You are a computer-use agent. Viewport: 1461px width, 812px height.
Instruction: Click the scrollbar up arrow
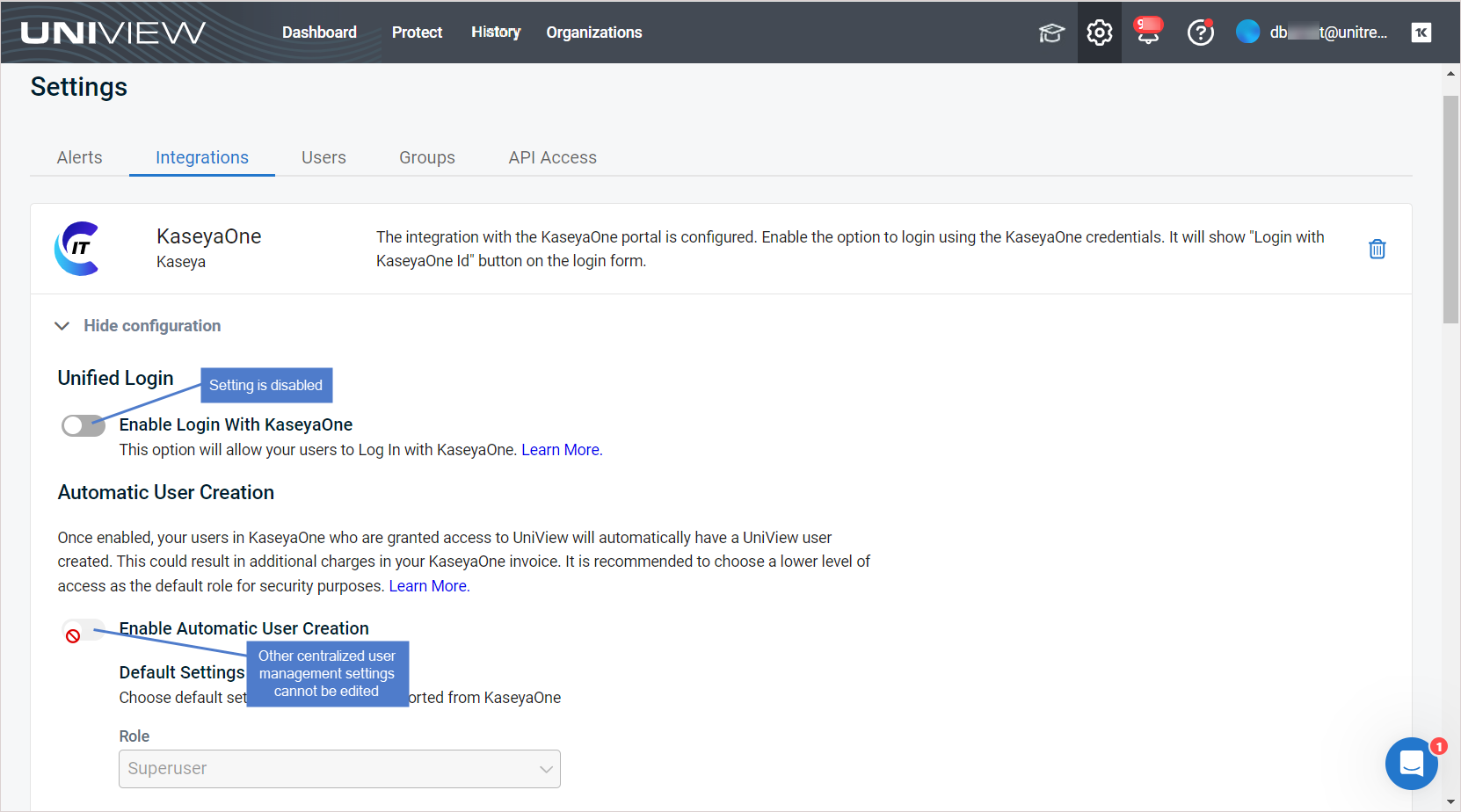click(x=1450, y=74)
